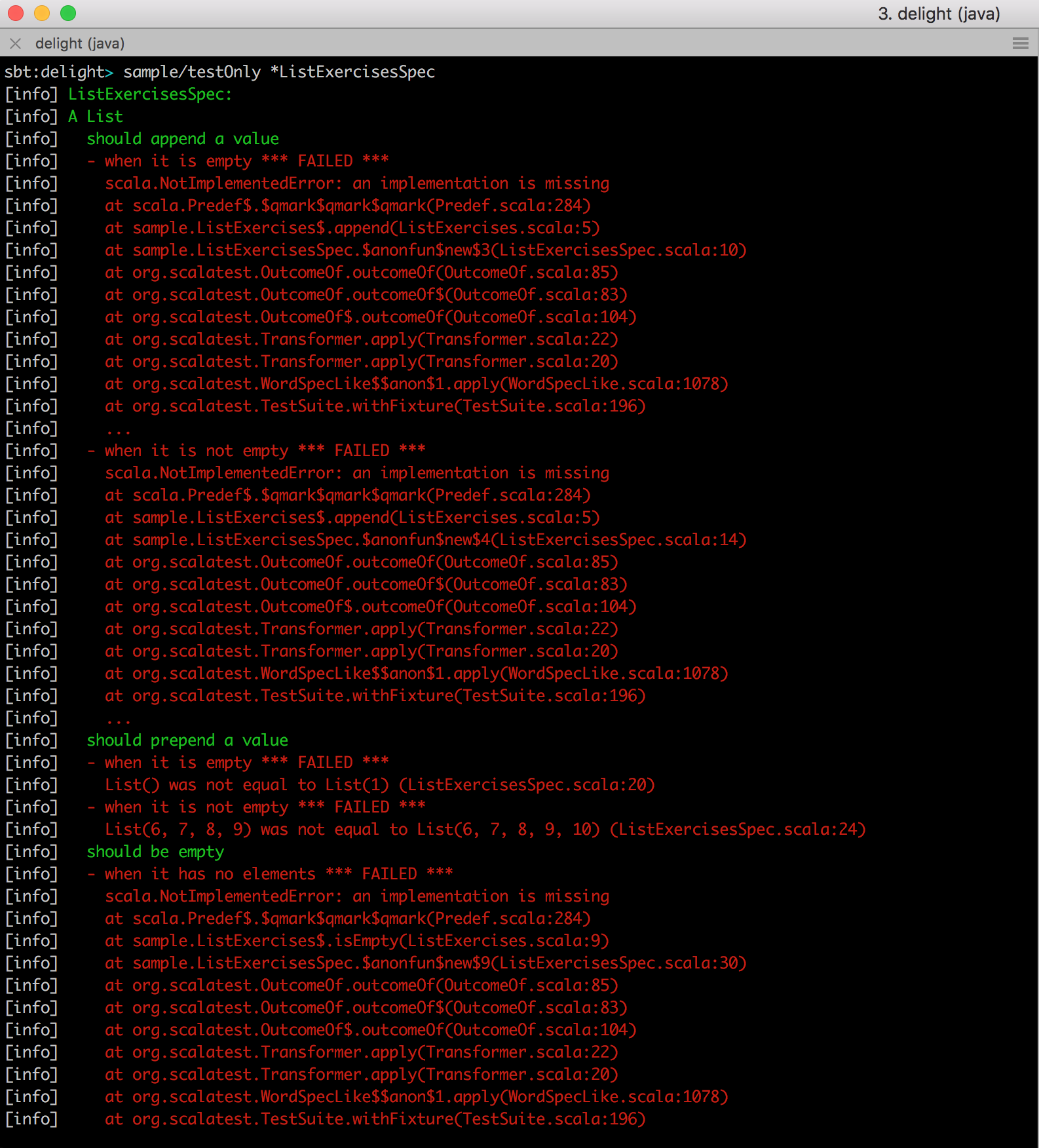Click the 'should append a value' line

click(183, 139)
